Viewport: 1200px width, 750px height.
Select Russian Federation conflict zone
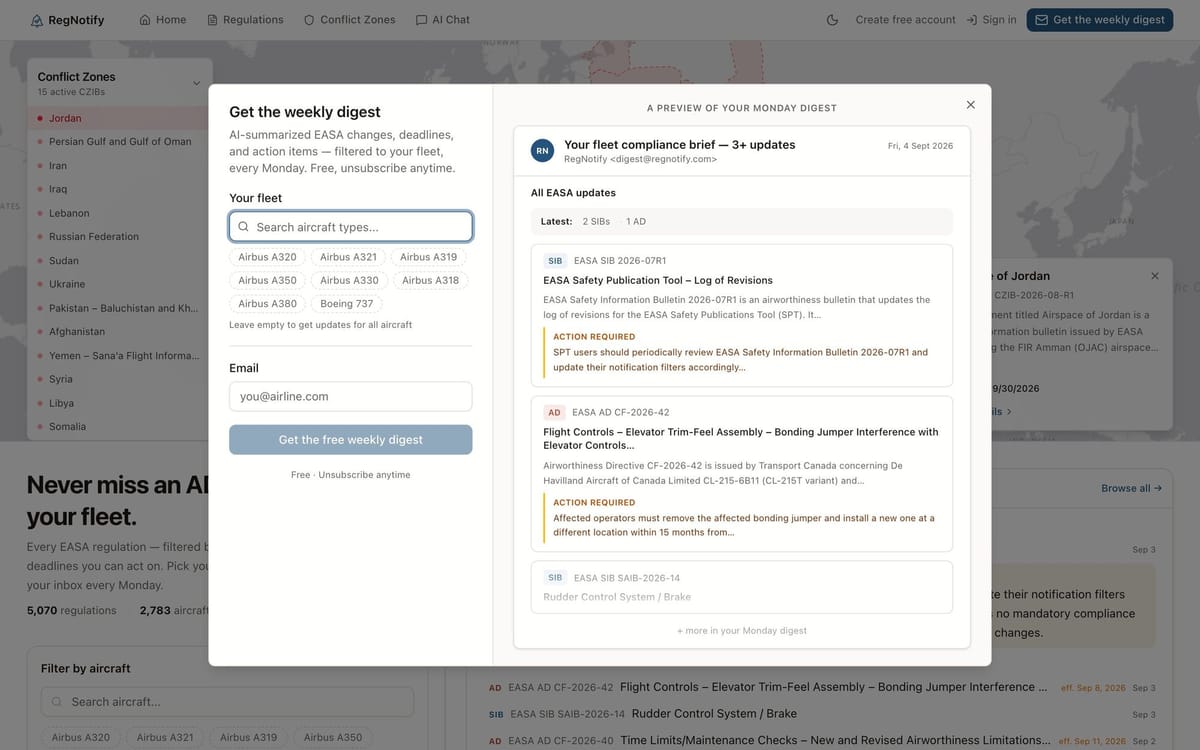119,237
